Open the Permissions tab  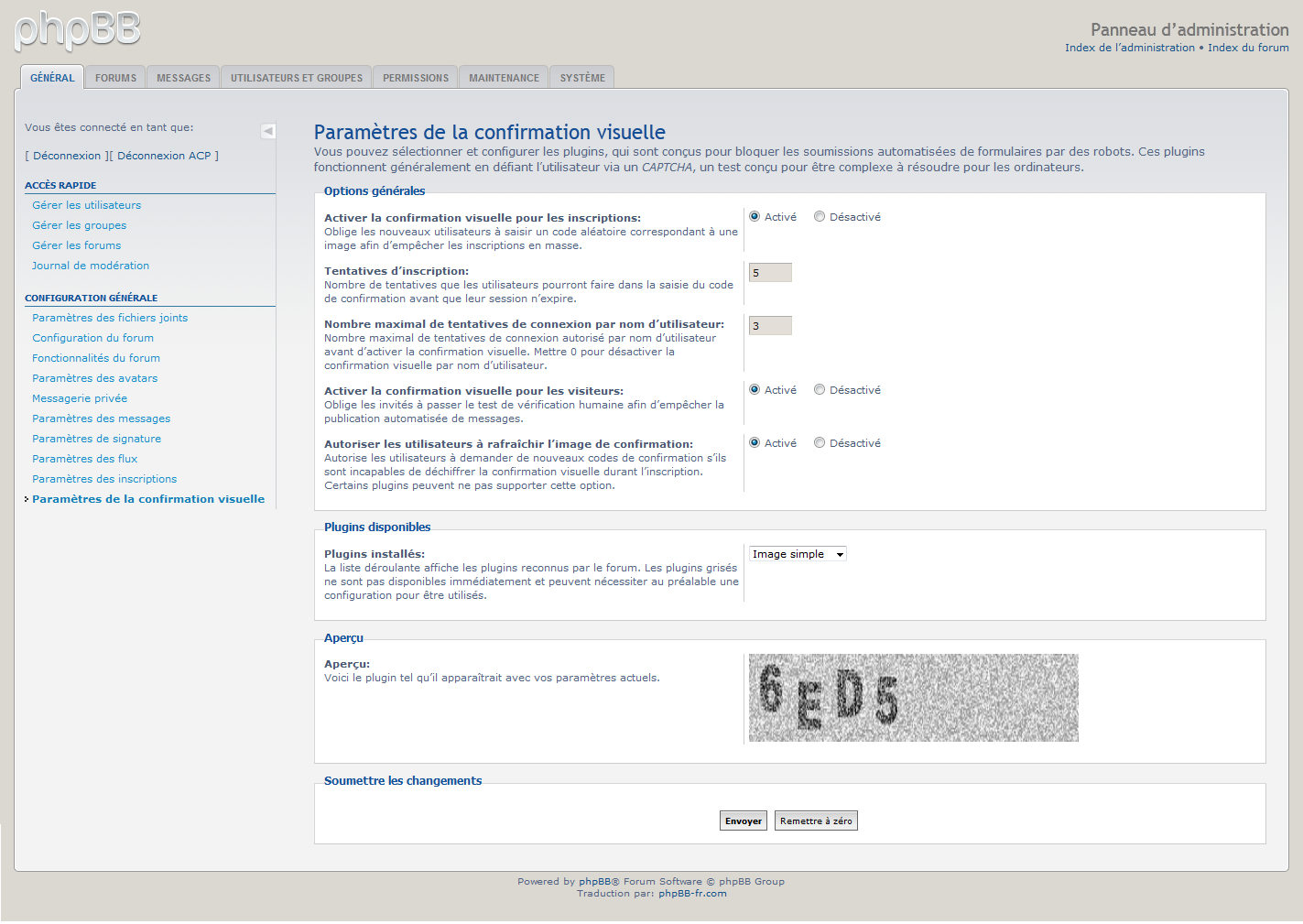416,78
